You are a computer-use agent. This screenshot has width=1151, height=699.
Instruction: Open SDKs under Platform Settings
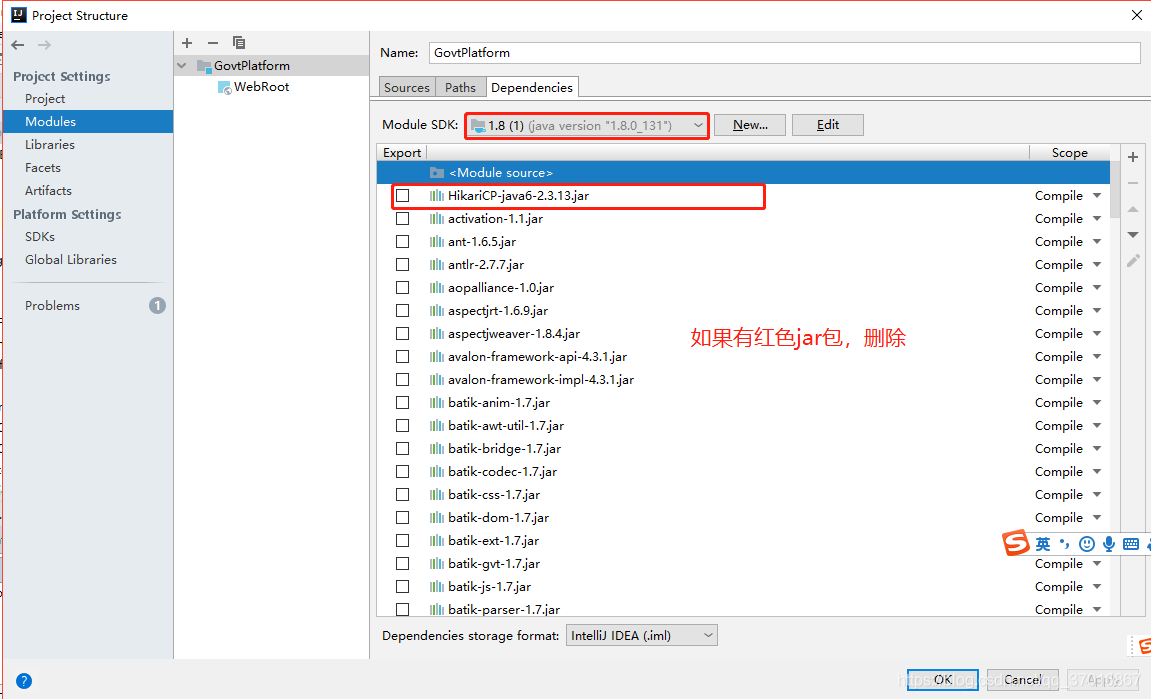coord(40,236)
